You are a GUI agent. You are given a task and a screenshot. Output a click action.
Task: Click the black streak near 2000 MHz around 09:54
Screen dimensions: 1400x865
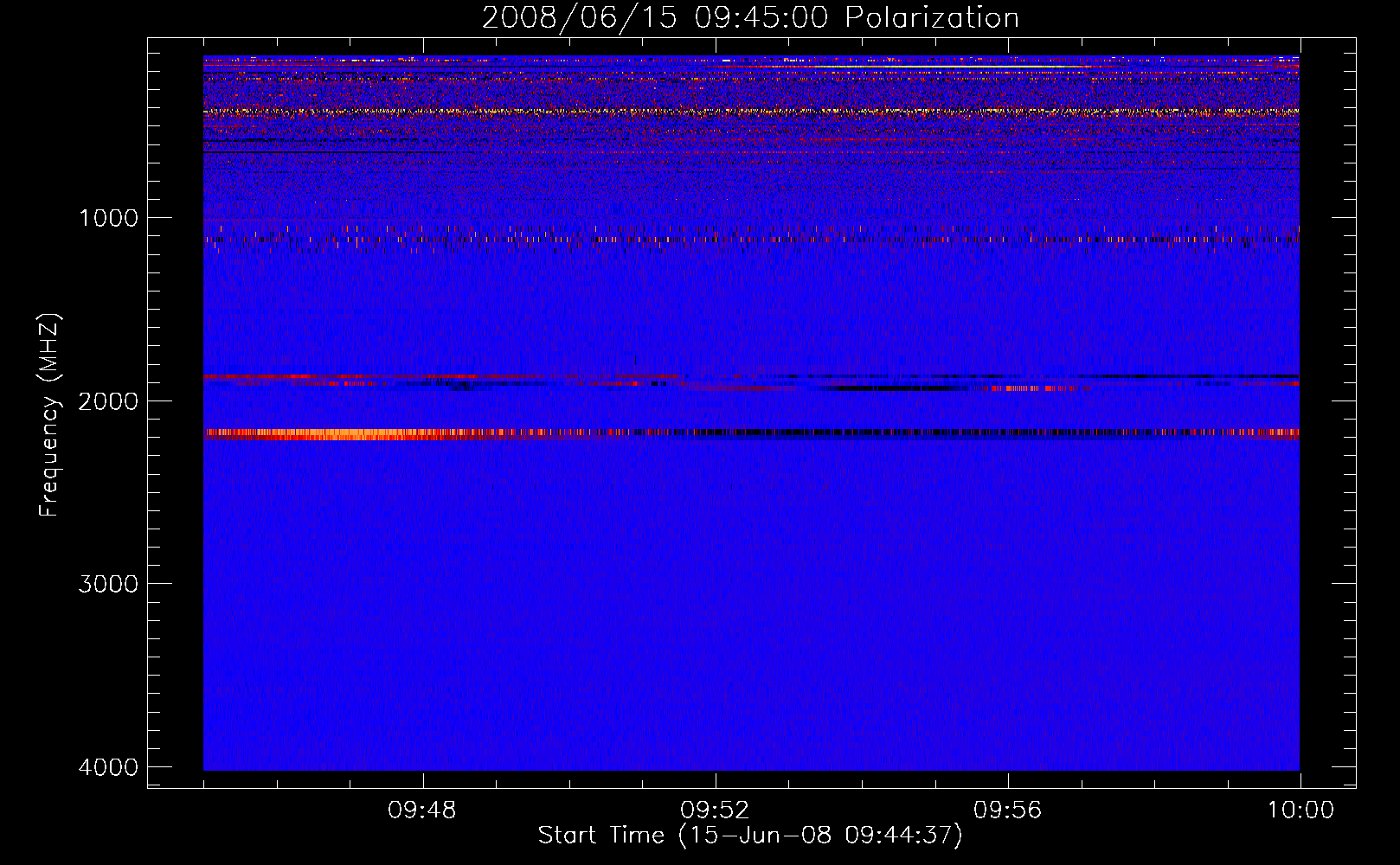891,388
